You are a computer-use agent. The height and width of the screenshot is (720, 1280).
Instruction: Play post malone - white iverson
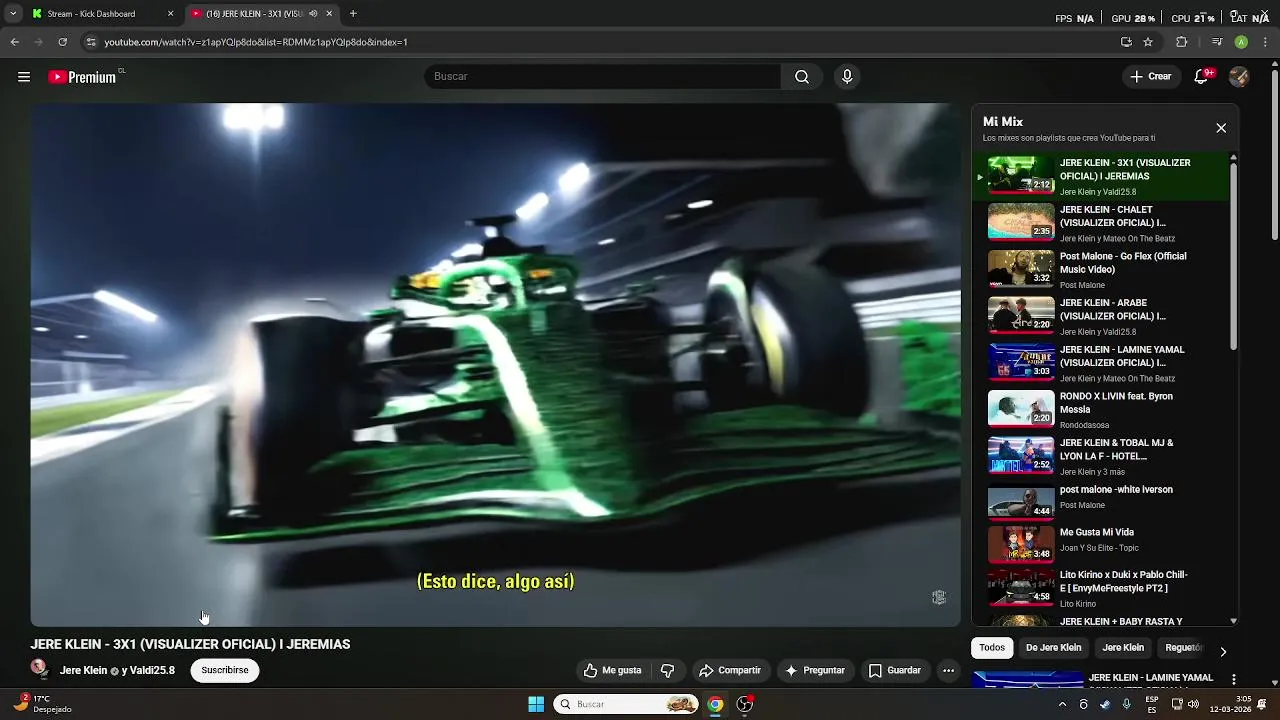[x=1100, y=503]
